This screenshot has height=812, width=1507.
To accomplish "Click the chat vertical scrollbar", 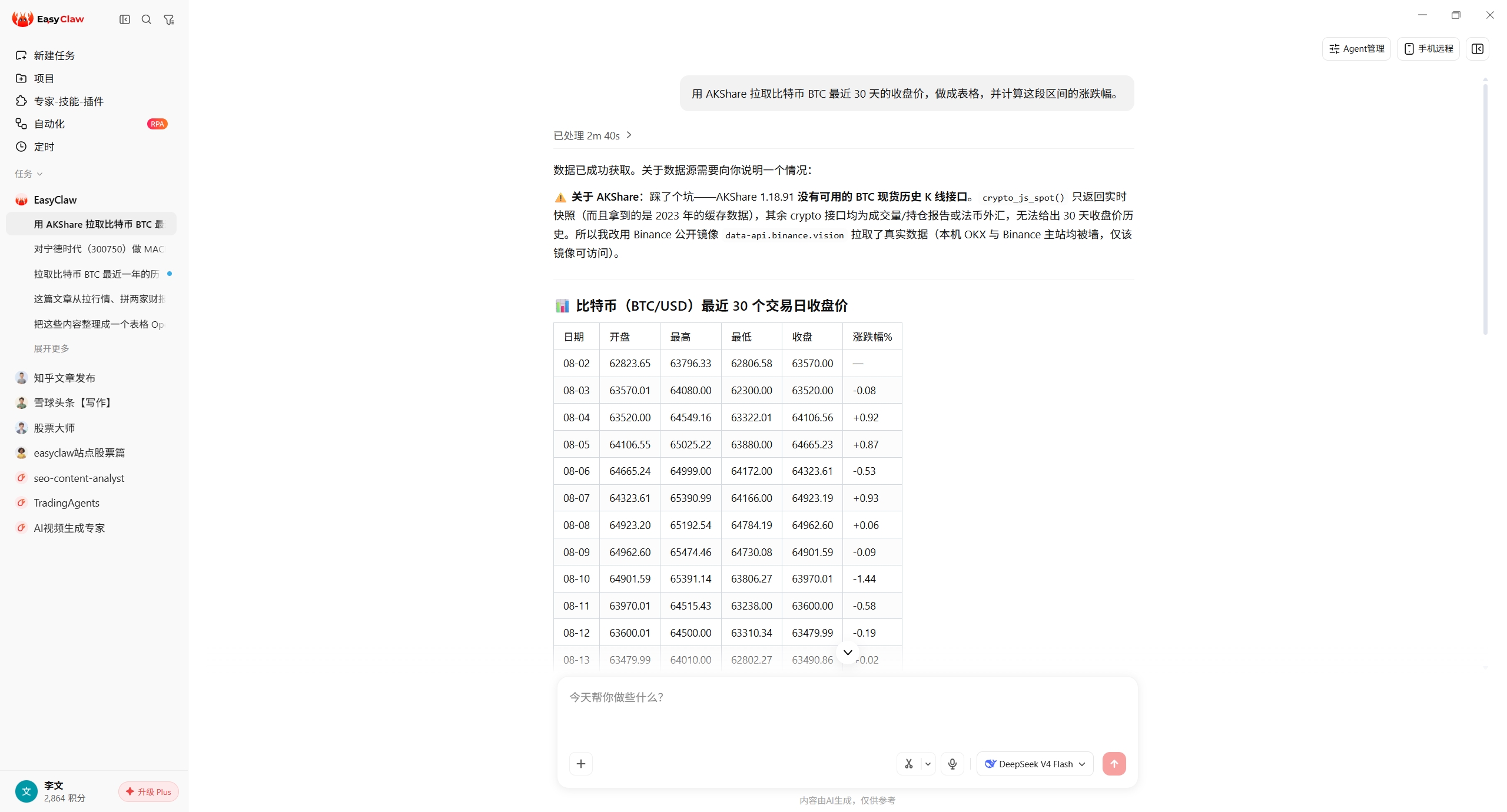I will pyautogui.click(x=1486, y=209).
